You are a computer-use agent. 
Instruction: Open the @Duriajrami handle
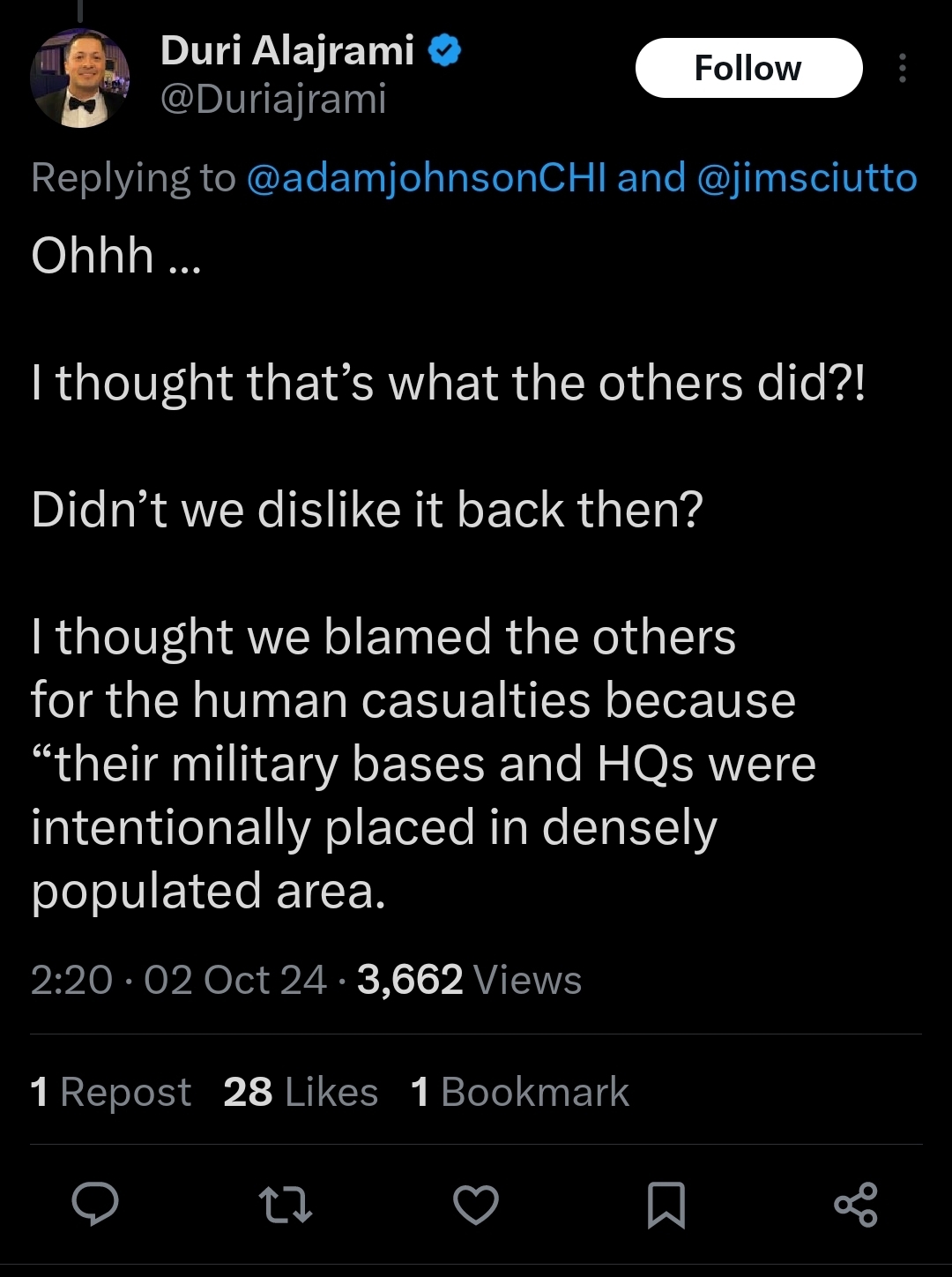pos(273,99)
